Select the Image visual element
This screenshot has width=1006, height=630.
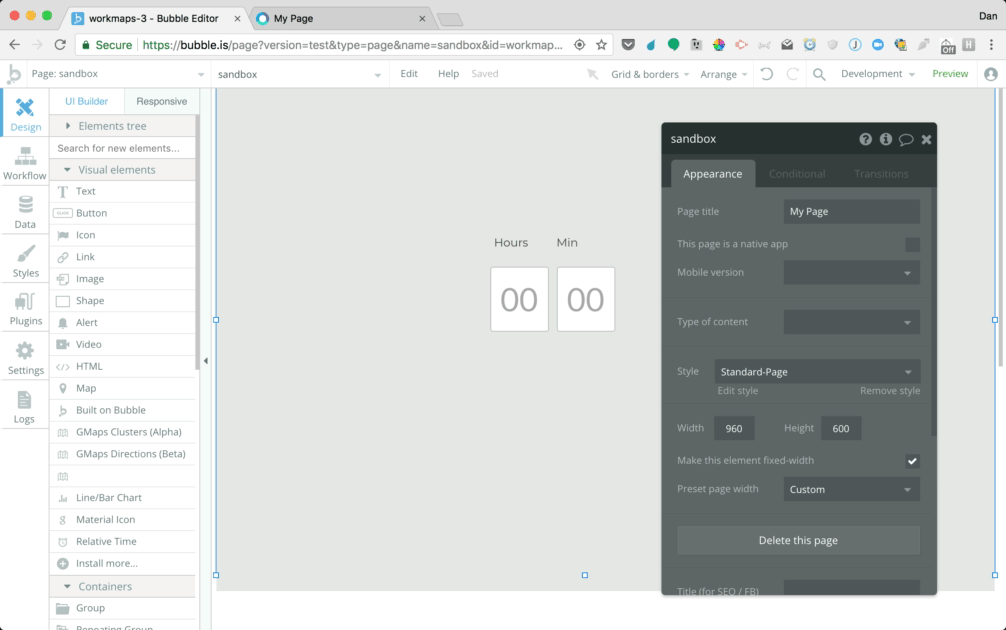click(x=123, y=278)
